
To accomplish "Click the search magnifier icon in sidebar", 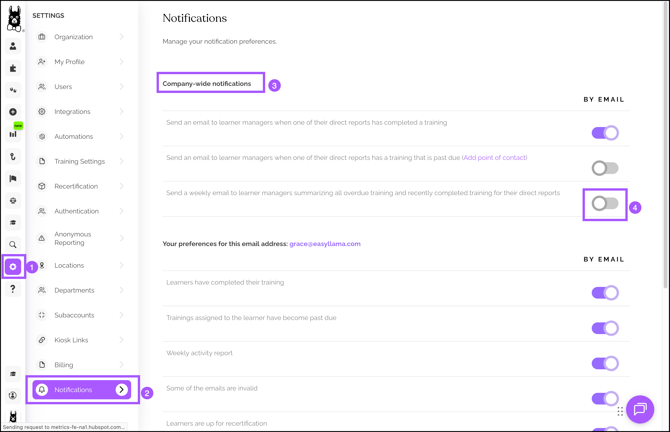I will tap(13, 245).
